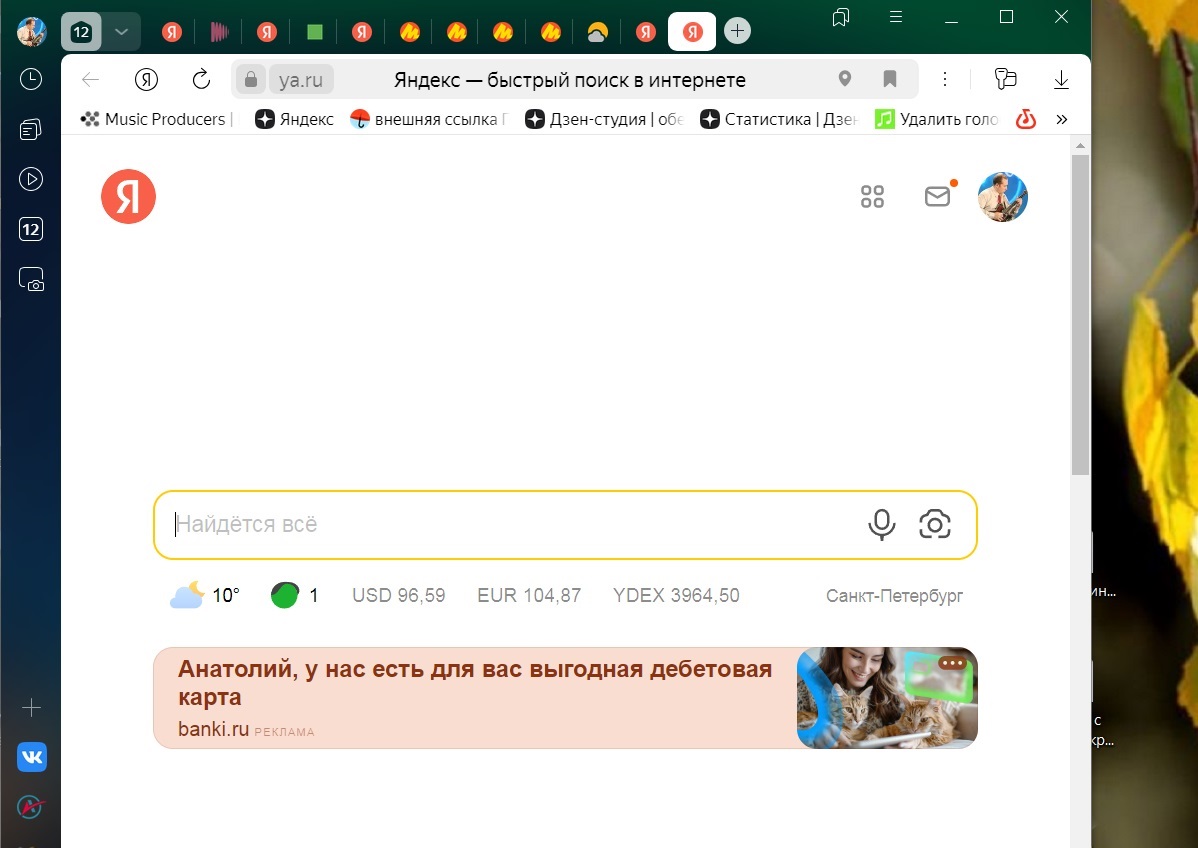The width and height of the screenshot is (1198, 848).
Task: Click the microphone voice search icon
Action: click(881, 524)
